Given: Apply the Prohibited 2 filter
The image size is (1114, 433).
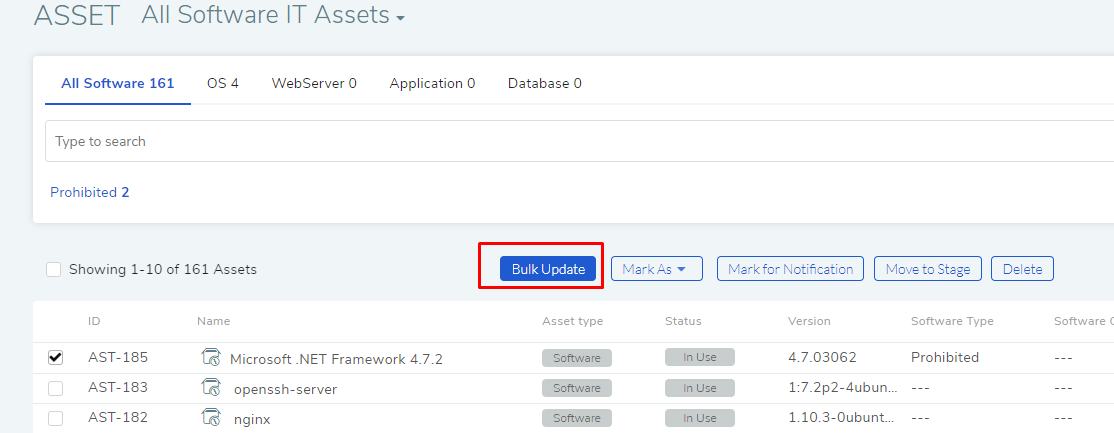Looking at the screenshot, I should [x=90, y=192].
